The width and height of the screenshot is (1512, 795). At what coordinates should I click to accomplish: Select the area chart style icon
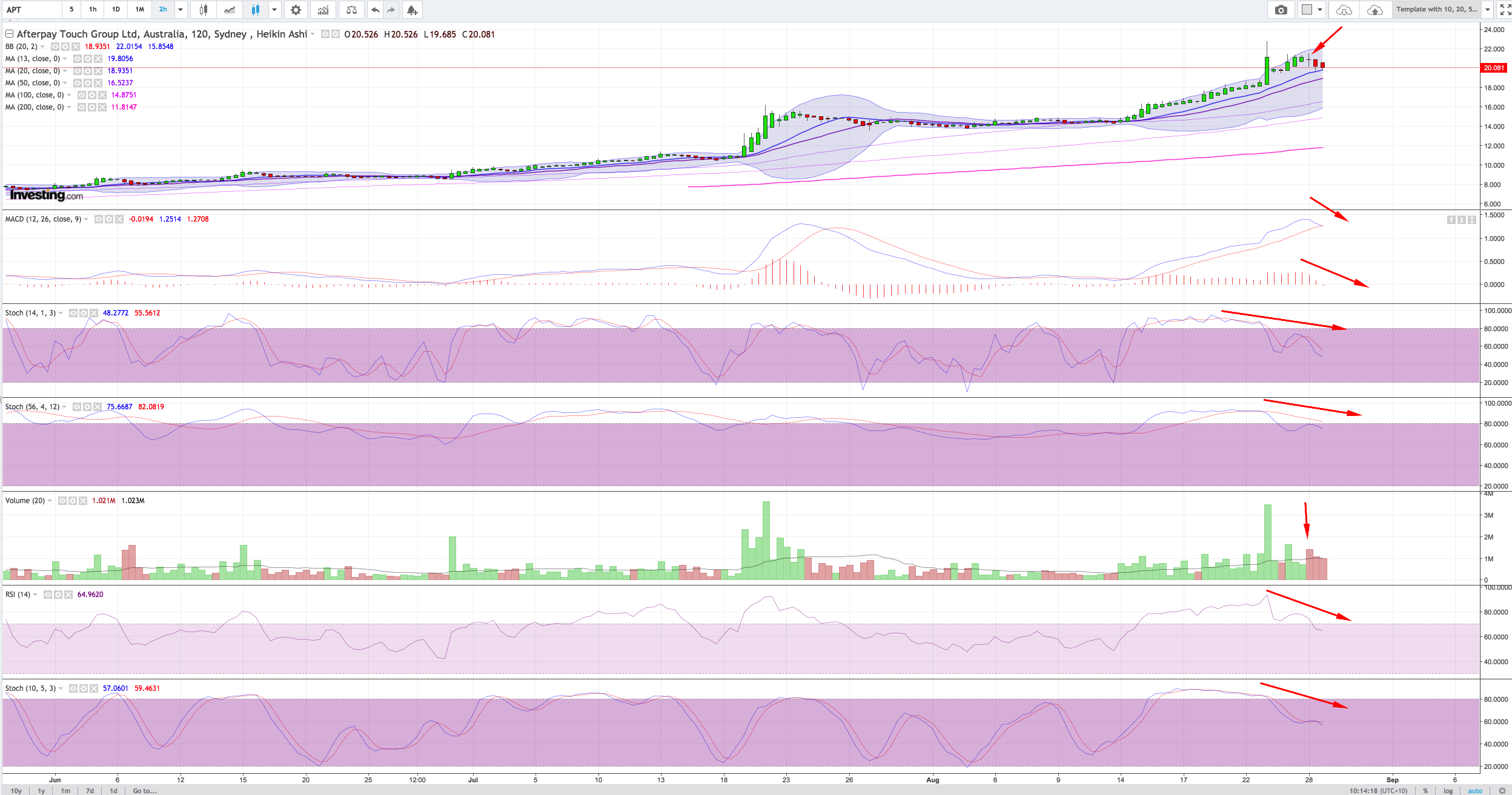pyautogui.click(x=230, y=10)
